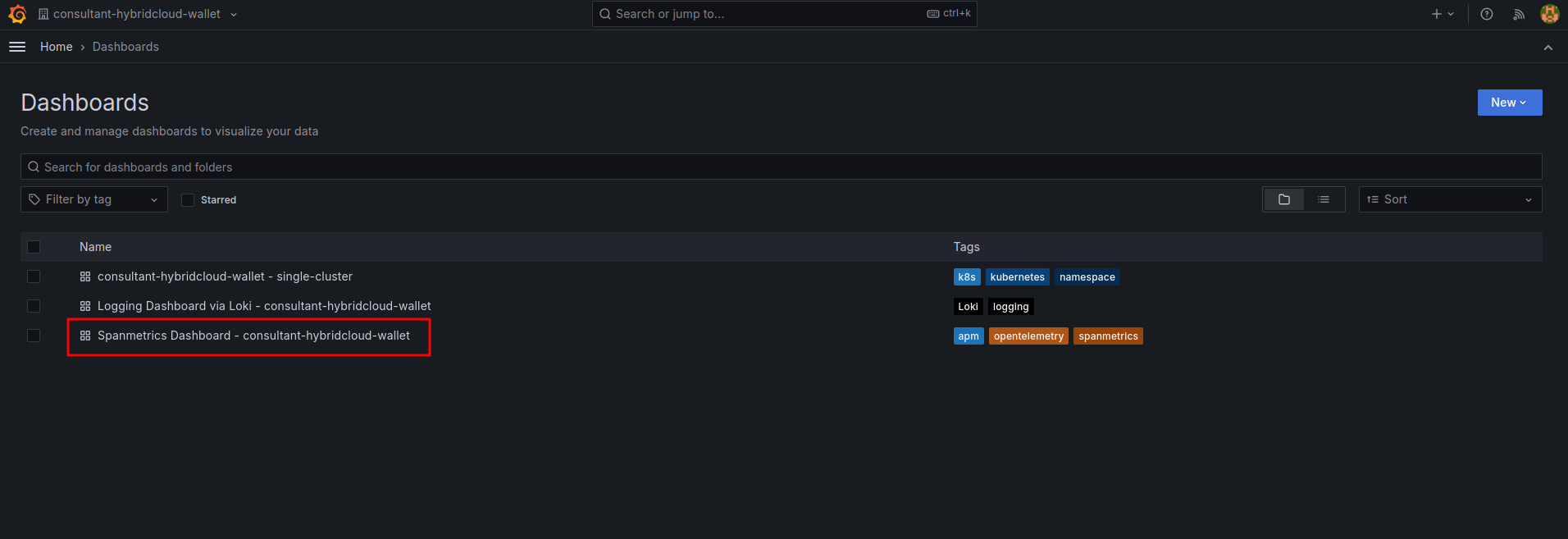Open the Sort dropdown

[x=1450, y=199]
